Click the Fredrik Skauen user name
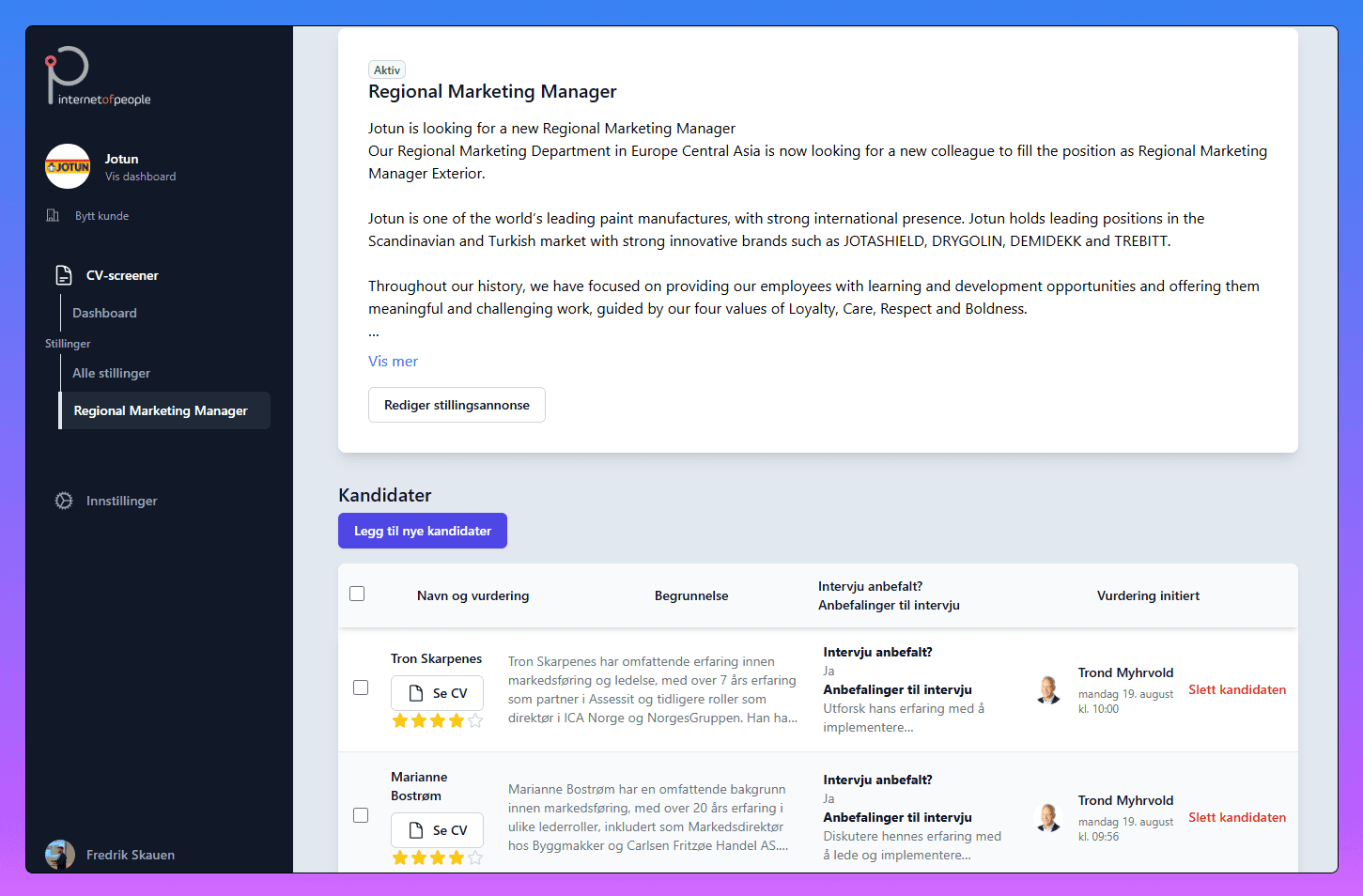This screenshot has width=1363, height=896. [131, 855]
